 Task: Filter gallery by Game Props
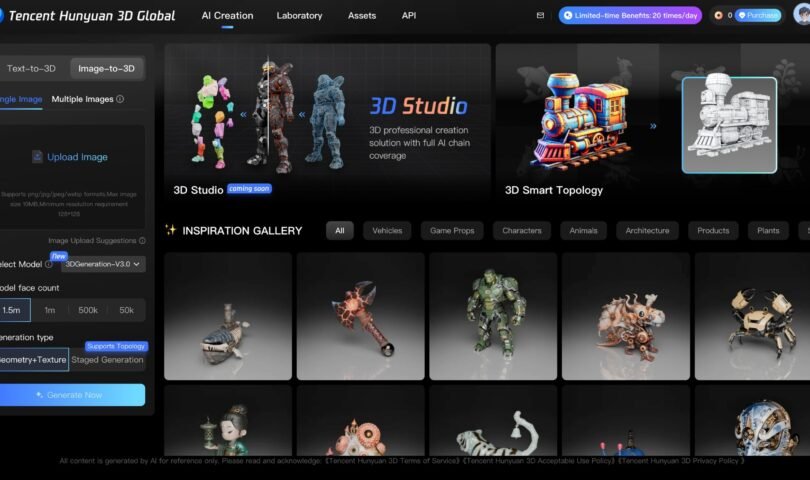[x=452, y=231]
